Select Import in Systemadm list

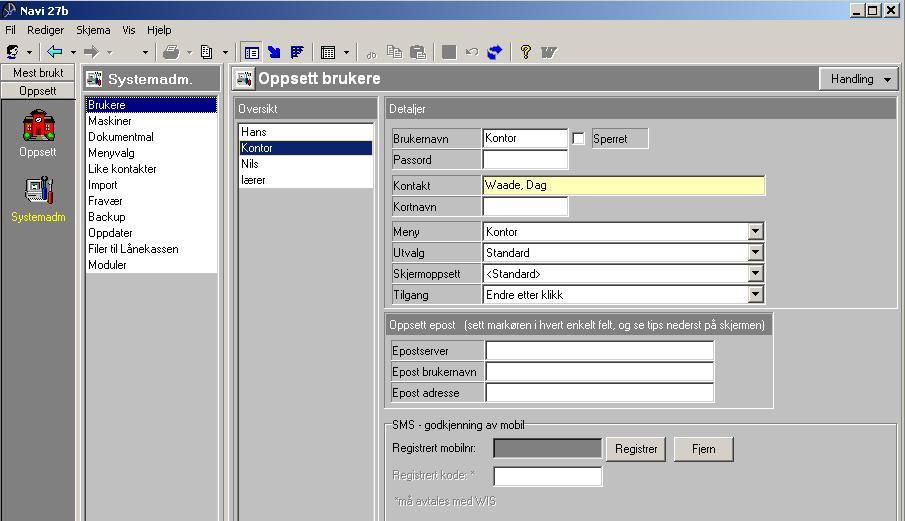pyautogui.click(x=151, y=185)
